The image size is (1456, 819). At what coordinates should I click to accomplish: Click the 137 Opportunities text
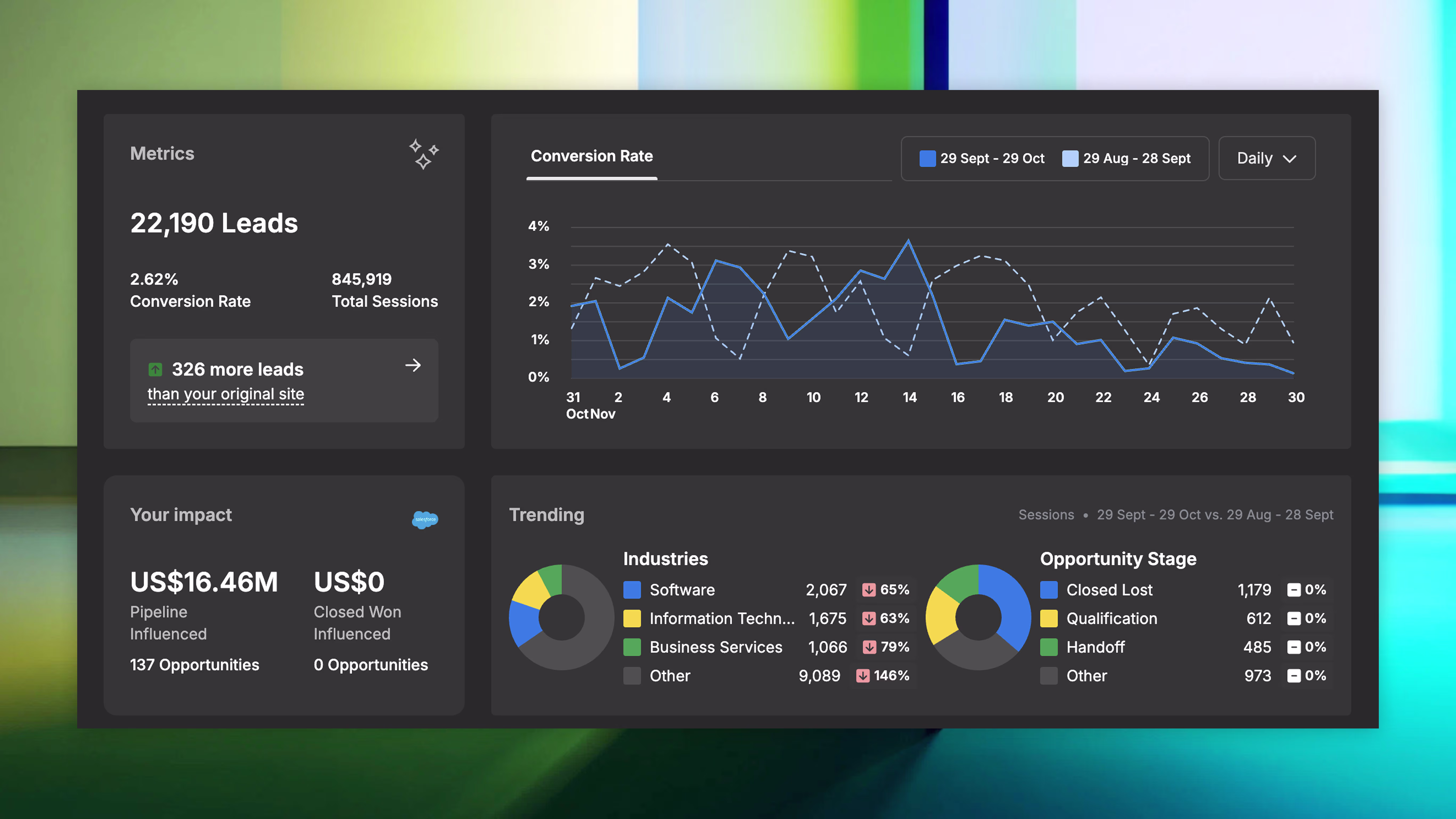click(x=194, y=665)
